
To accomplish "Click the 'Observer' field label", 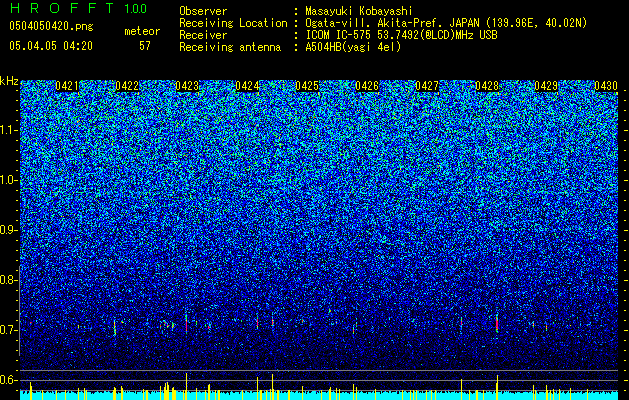I will (x=203, y=11).
